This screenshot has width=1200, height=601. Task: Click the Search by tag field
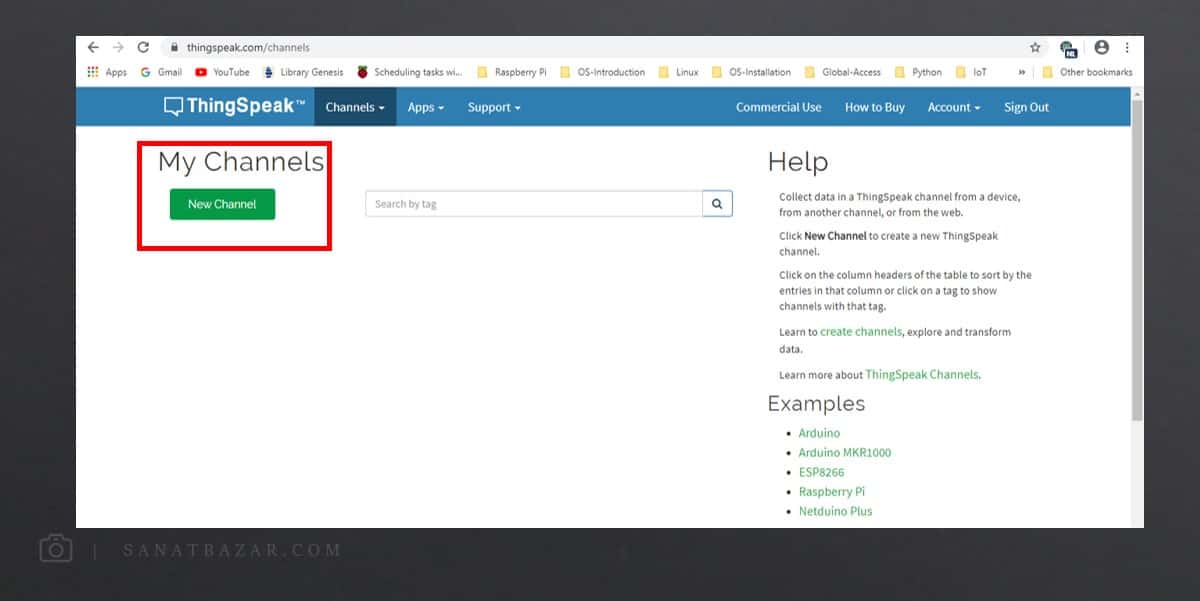point(534,204)
